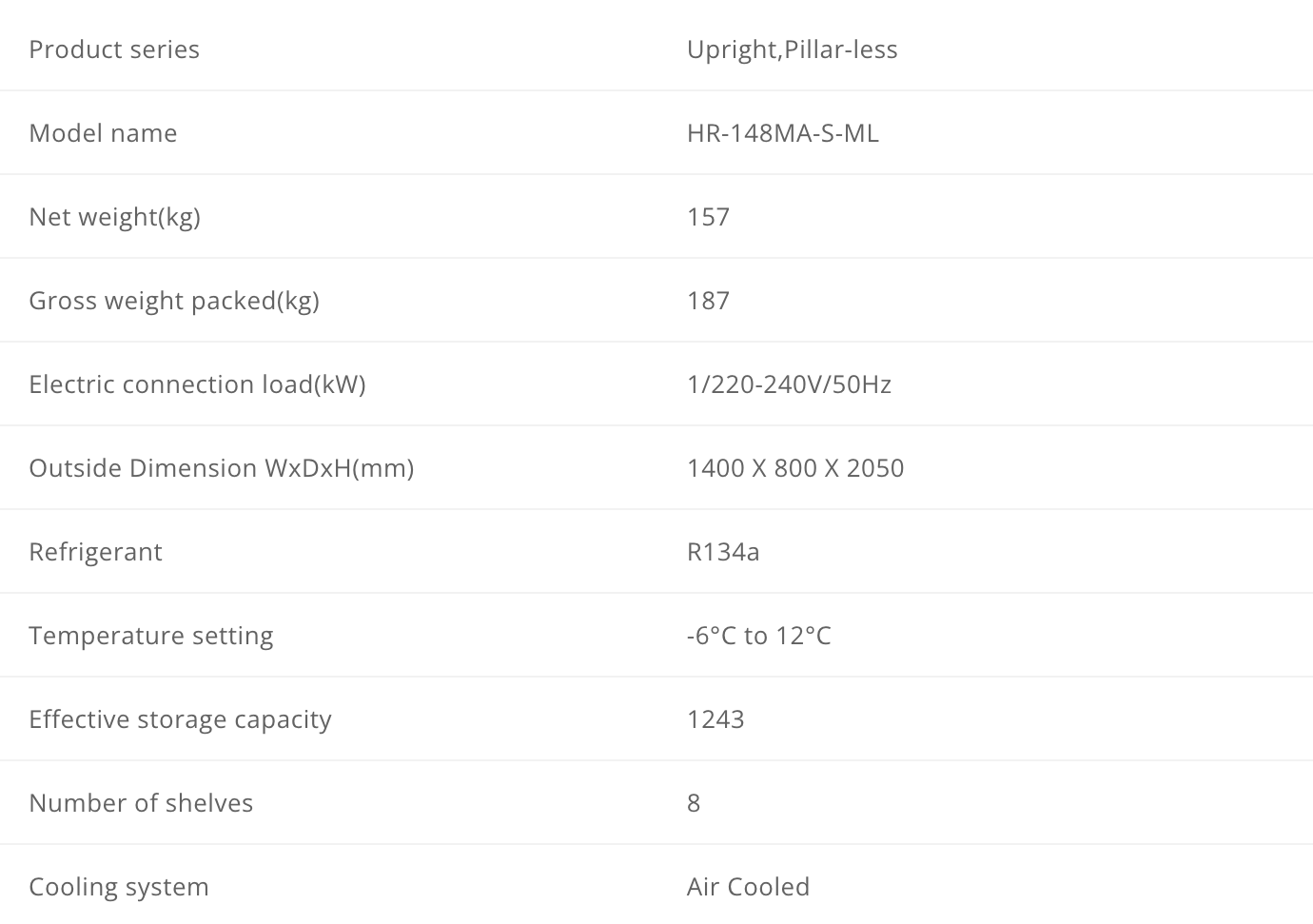The height and width of the screenshot is (924, 1313).
Task: Click the "Effective storage capacity" label
Action: pyautogui.click(x=180, y=719)
